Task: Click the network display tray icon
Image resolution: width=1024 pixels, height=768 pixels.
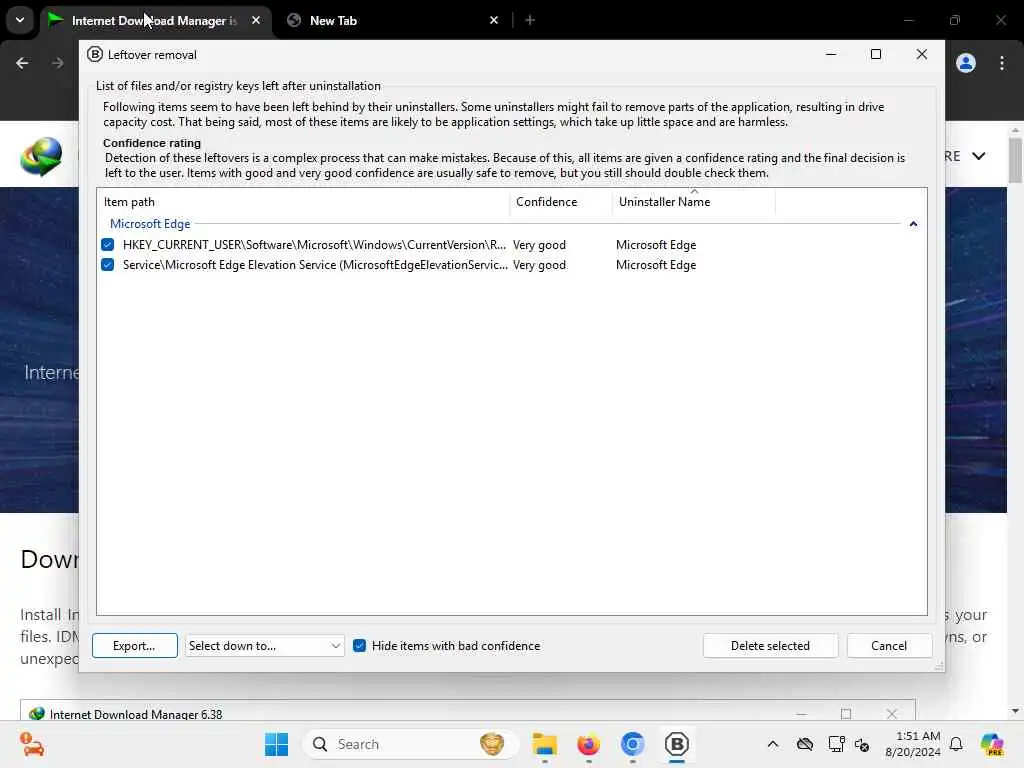Action: 836,744
